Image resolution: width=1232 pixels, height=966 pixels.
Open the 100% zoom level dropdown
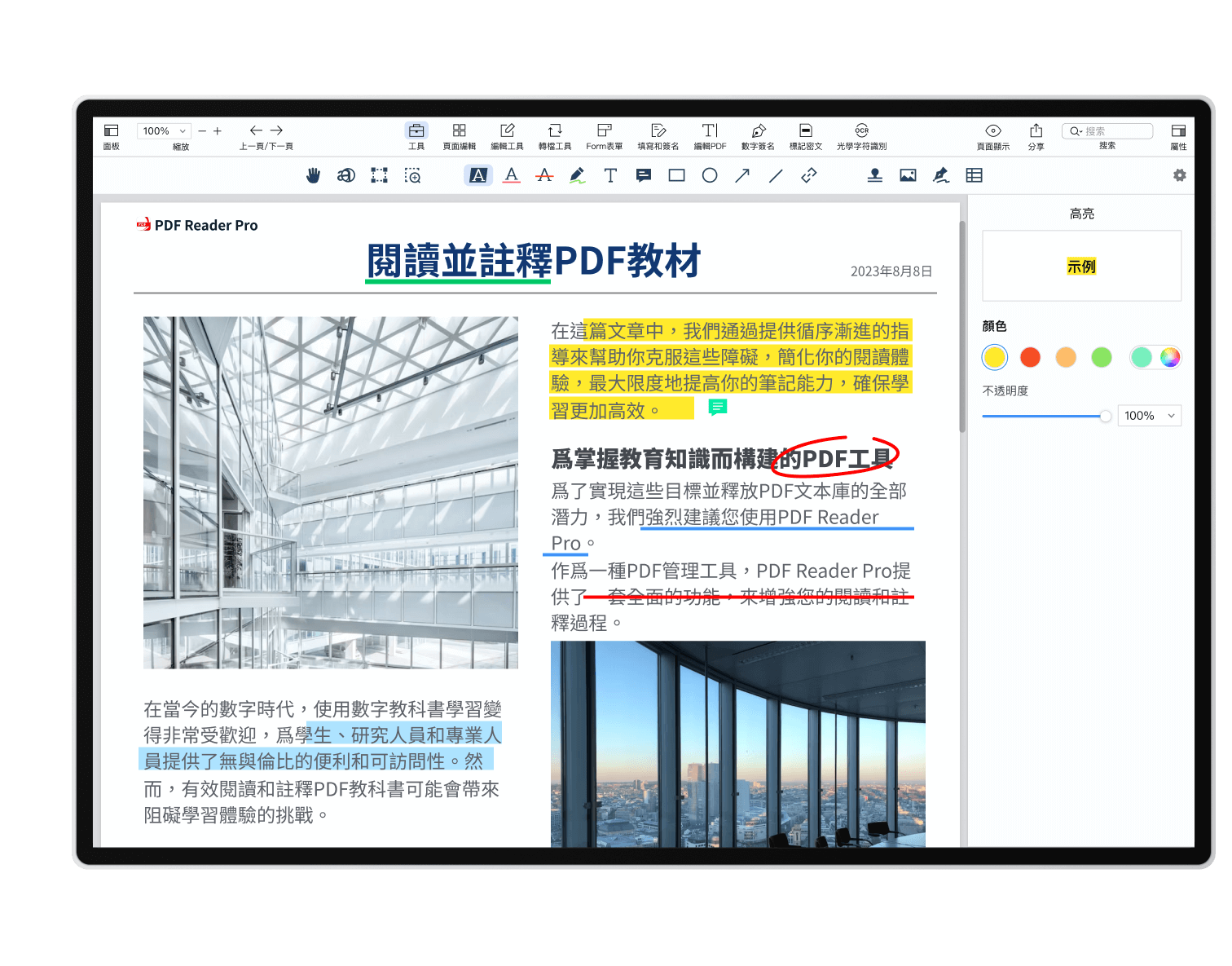coord(164,130)
